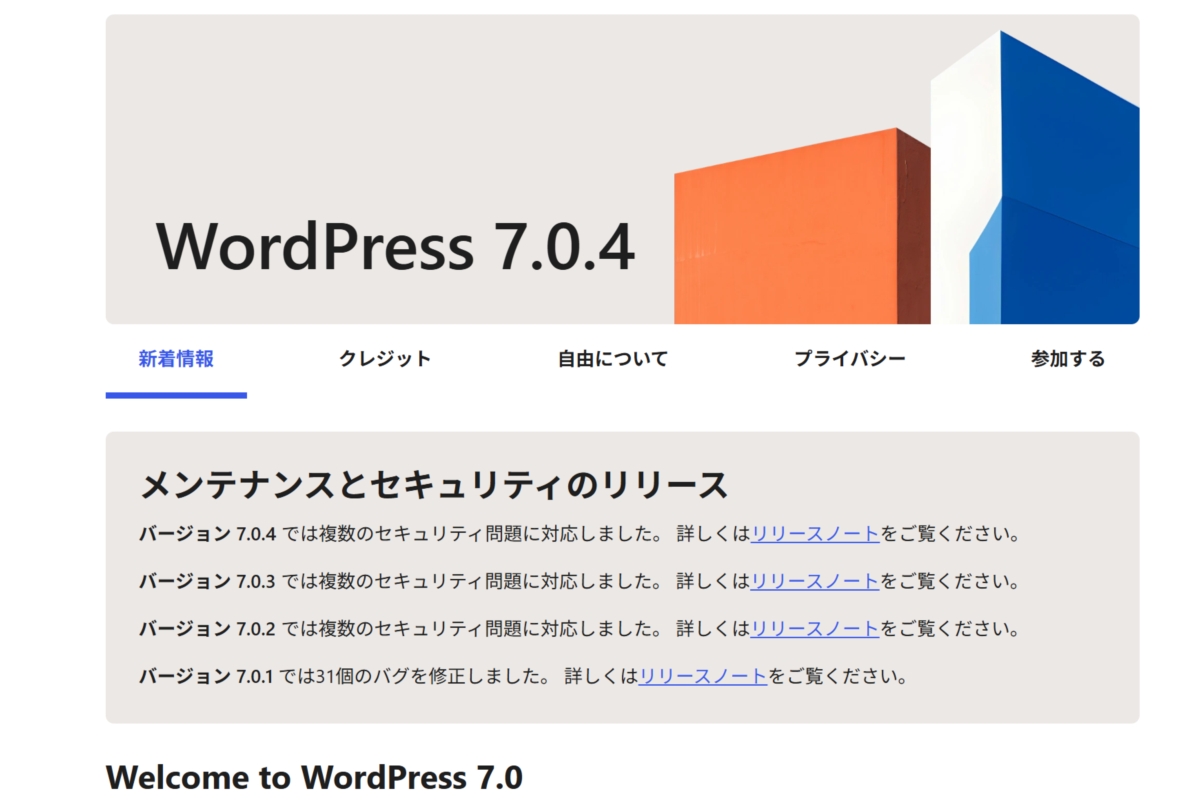1200x802 pixels.
Task: Select the プライバシー tab
Action: tap(850, 359)
